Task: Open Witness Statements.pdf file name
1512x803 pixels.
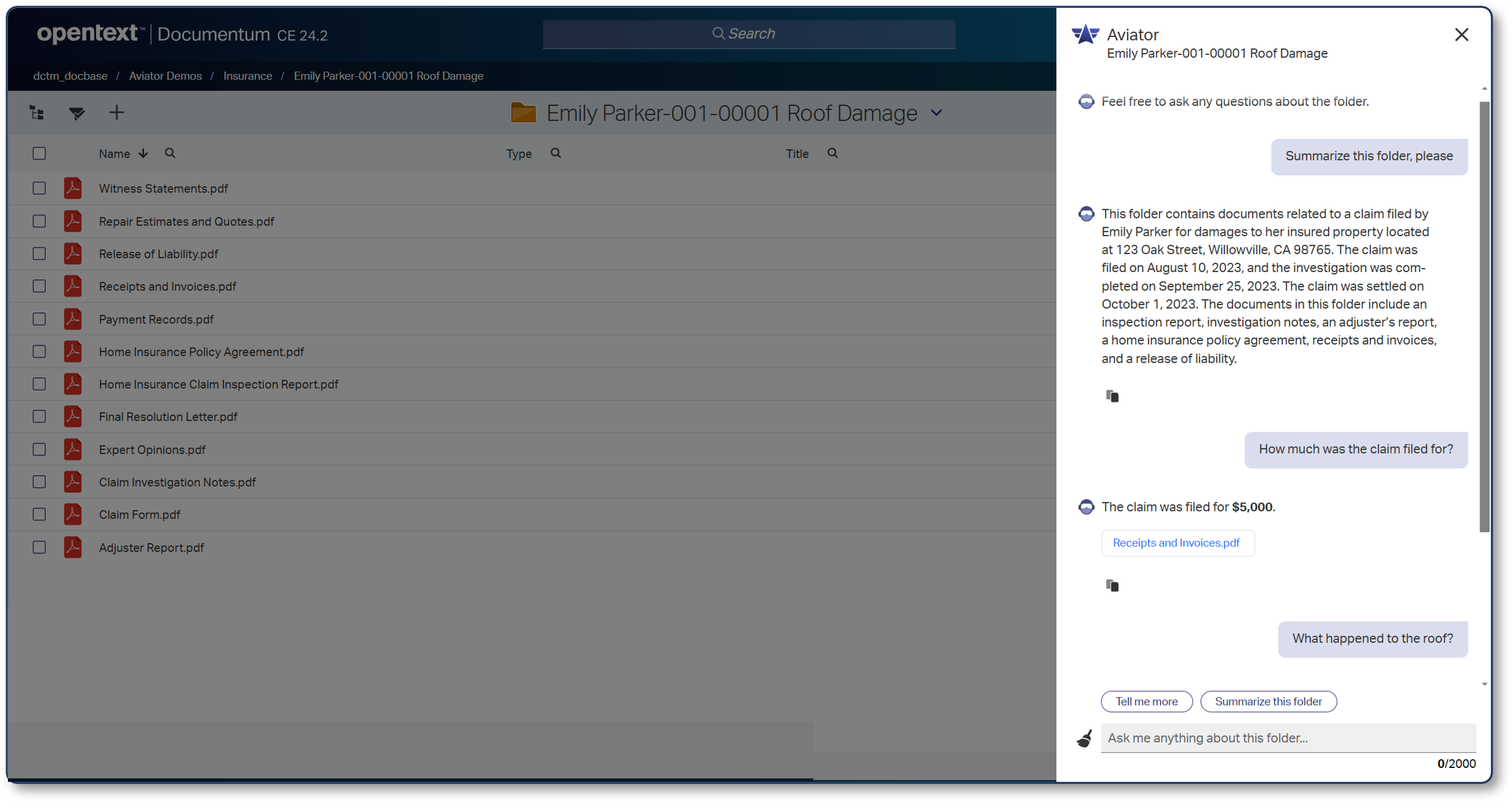Action: [163, 189]
